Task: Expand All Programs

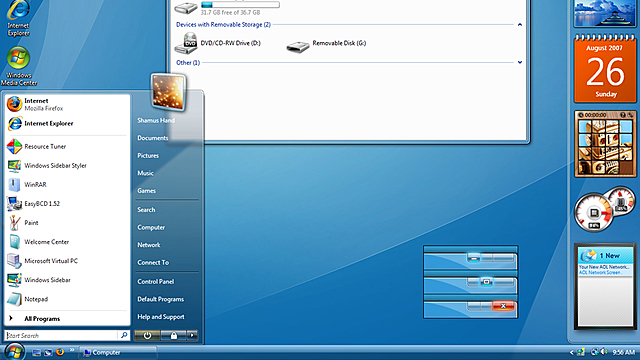Action: point(67,318)
